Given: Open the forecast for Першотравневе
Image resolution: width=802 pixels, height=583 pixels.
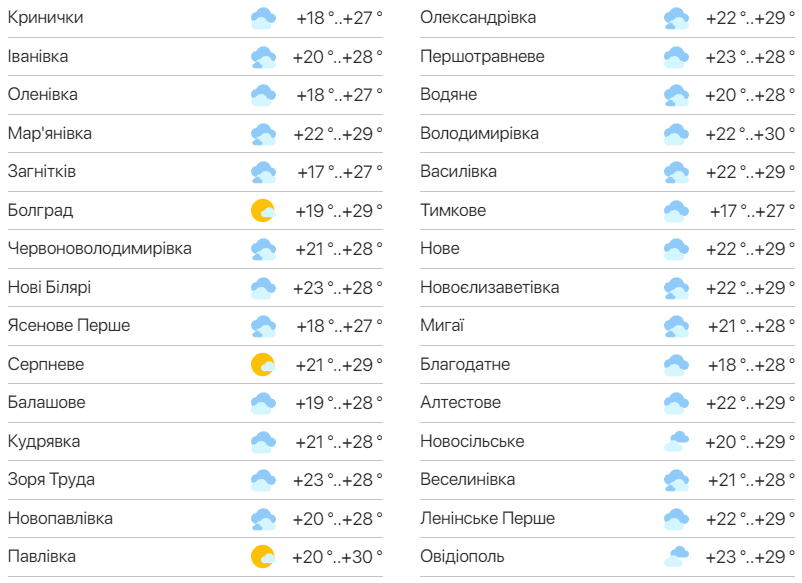Looking at the screenshot, I should coord(470,56).
